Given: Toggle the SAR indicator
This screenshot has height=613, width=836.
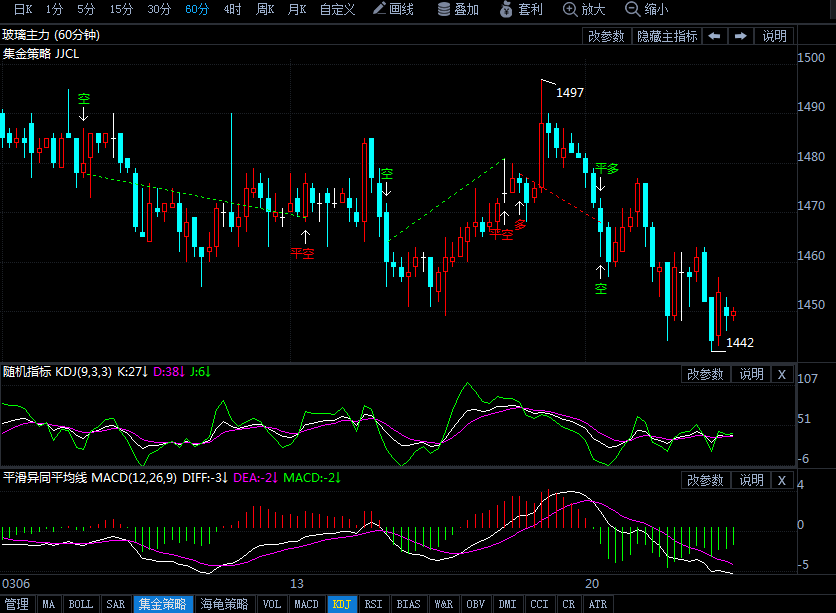Looking at the screenshot, I should pyautogui.click(x=115, y=604).
